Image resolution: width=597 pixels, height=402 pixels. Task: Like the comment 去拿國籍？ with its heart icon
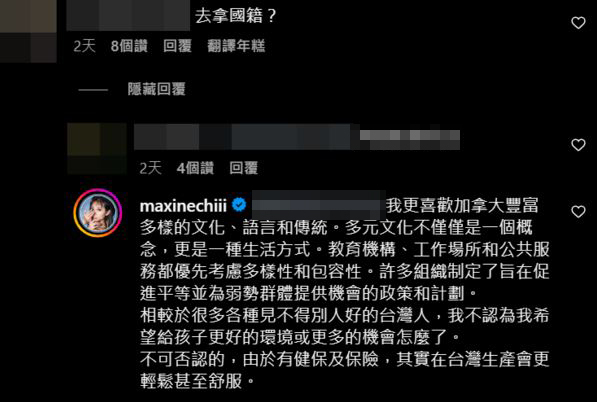tap(578, 23)
